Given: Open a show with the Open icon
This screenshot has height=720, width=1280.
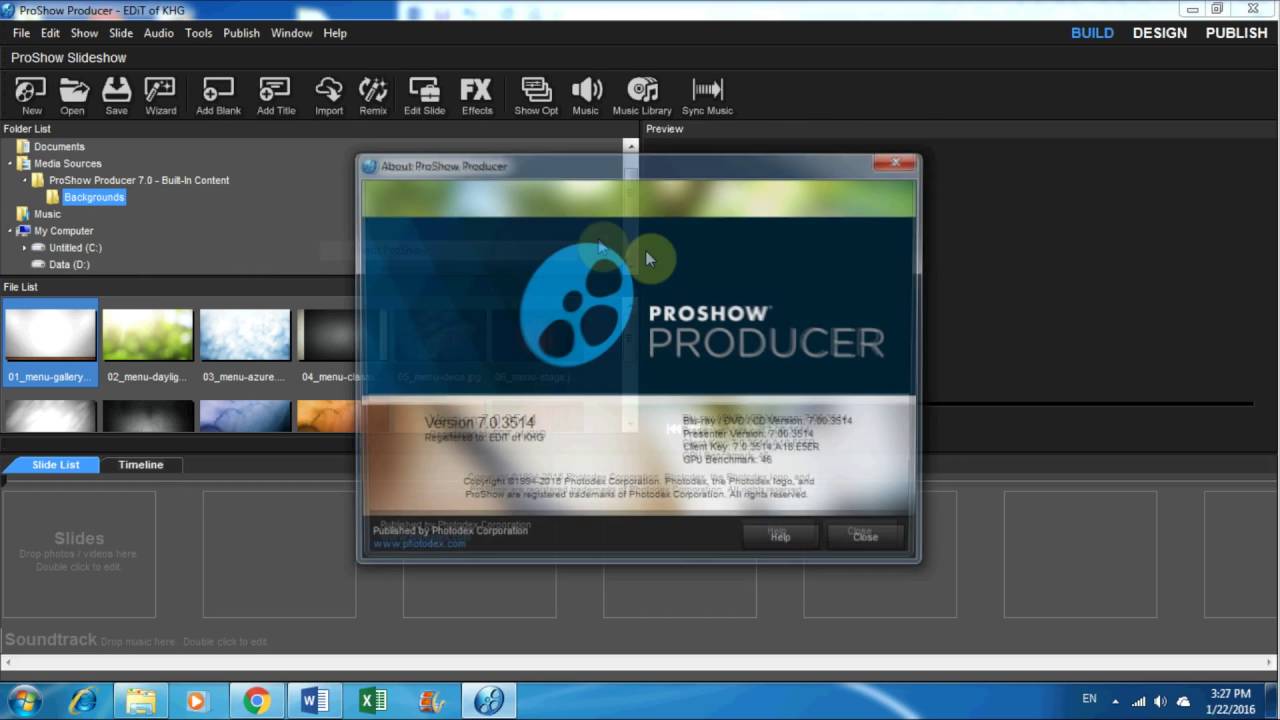Looking at the screenshot, I should (73, 96).
